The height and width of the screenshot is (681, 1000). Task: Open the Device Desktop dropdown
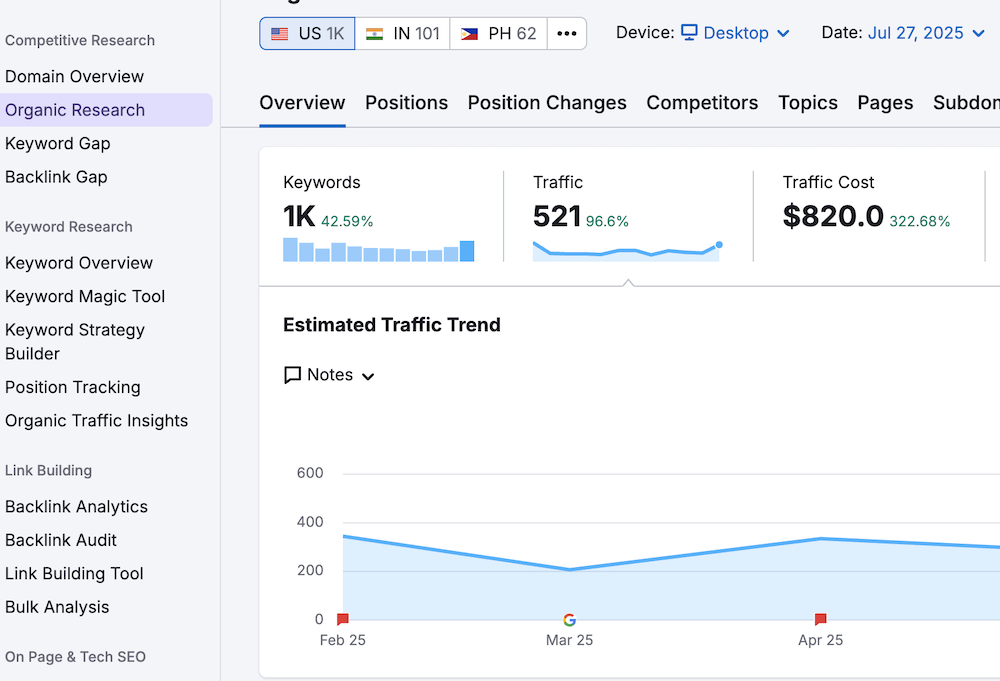tap(735, 33)
